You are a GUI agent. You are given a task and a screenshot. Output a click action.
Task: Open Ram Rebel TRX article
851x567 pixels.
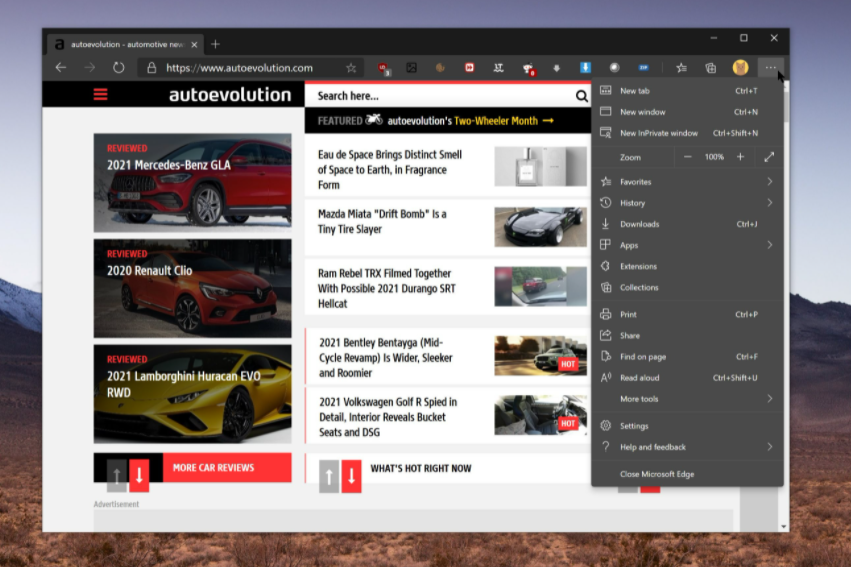coord(386,288)
